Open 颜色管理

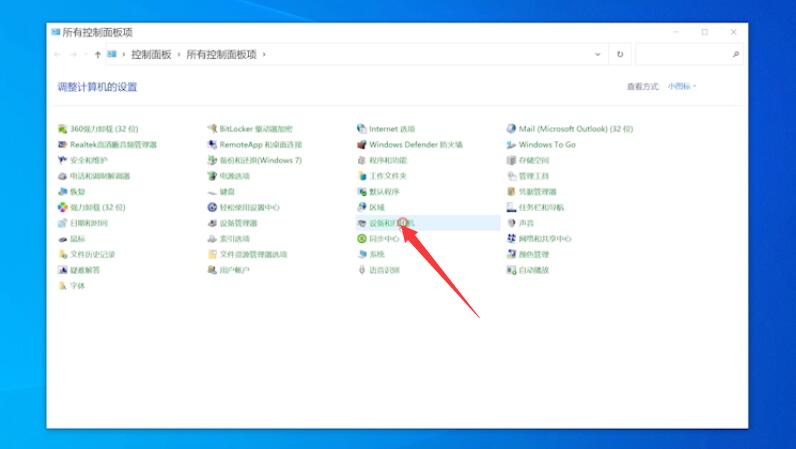pyautogui.click(x=528, y=254)
